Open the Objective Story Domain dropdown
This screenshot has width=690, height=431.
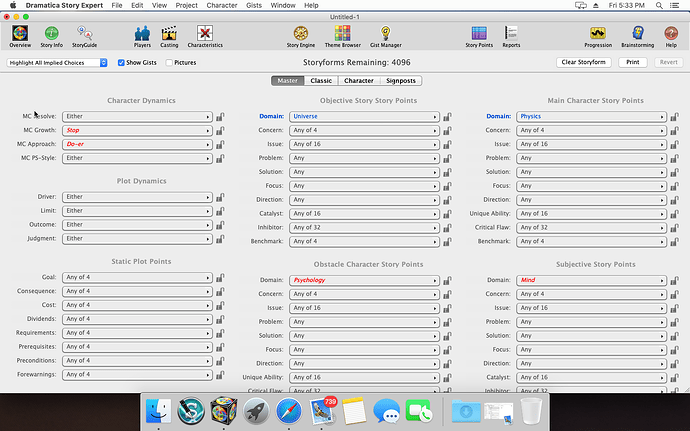(365, 116)
